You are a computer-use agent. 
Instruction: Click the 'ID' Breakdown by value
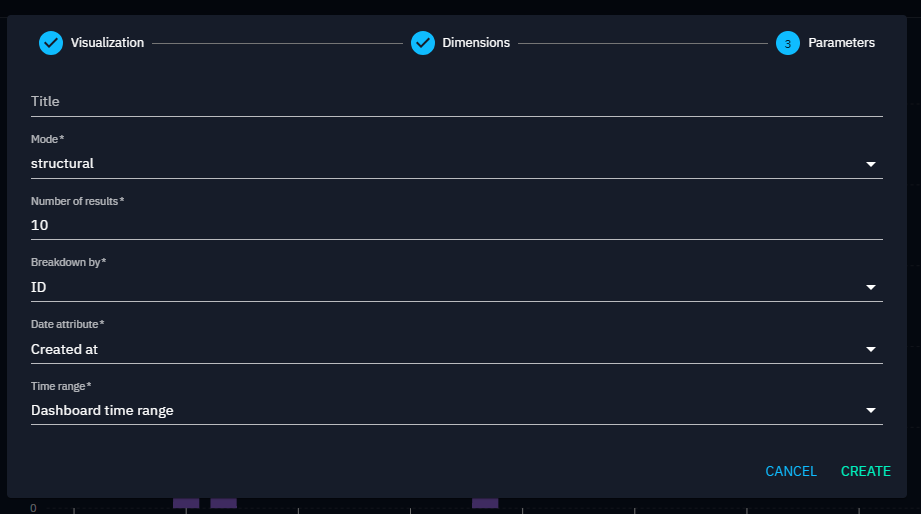[39, 287]
